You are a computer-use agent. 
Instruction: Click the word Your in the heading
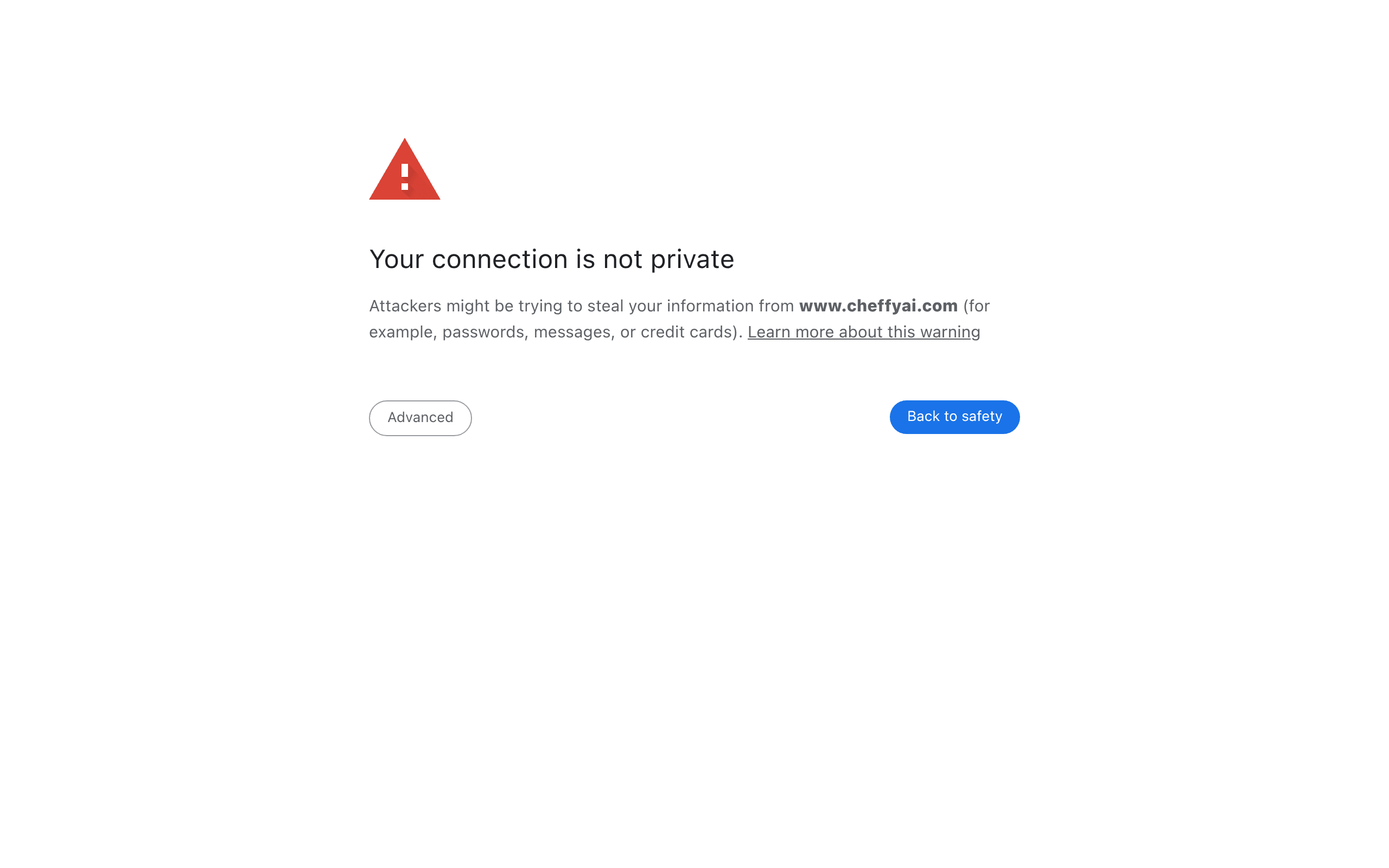point(396,259)
